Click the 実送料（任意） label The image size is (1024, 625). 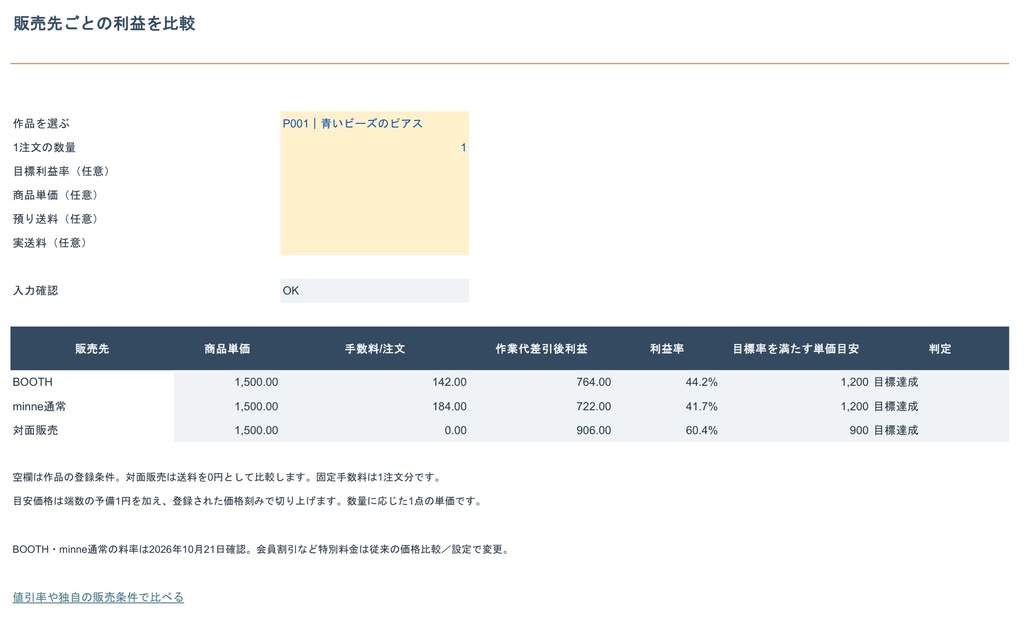(x=52, y=243)
